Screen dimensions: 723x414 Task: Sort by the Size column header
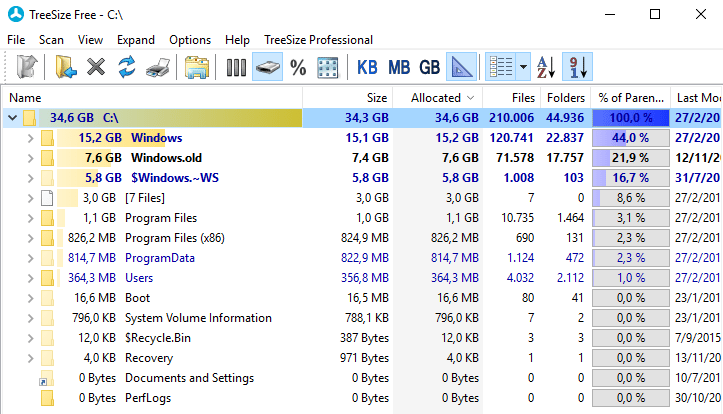348,98
